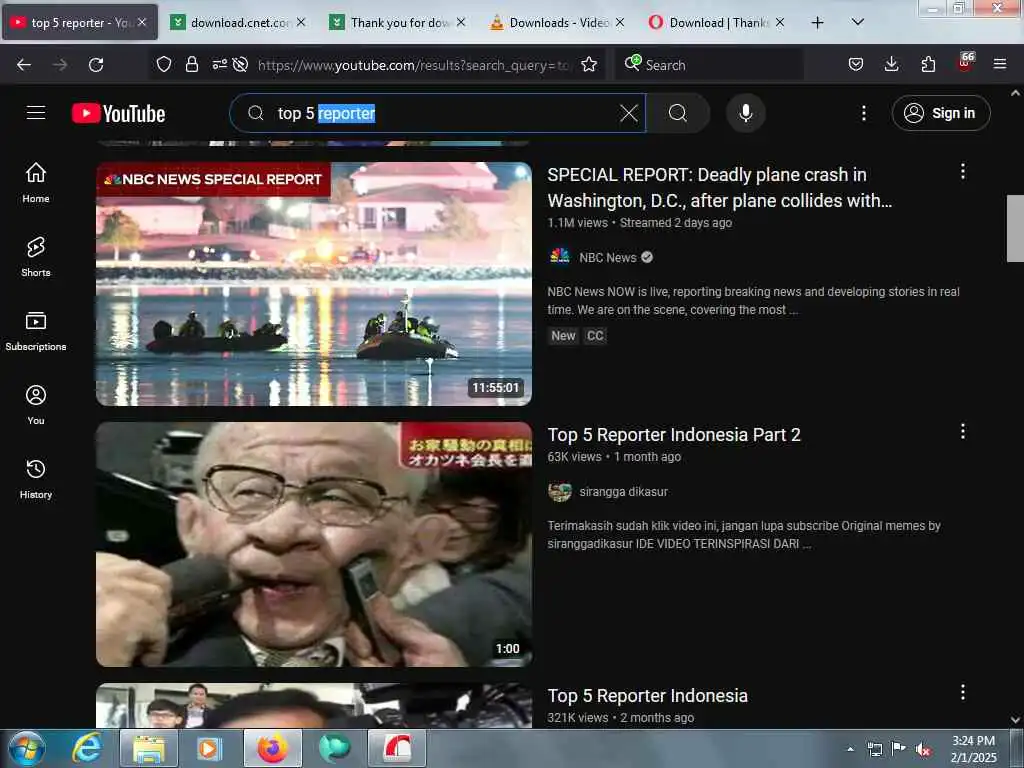Open Windows Media Player taskbar icon
Screen dimensions: 1024x768
[208, 748]
